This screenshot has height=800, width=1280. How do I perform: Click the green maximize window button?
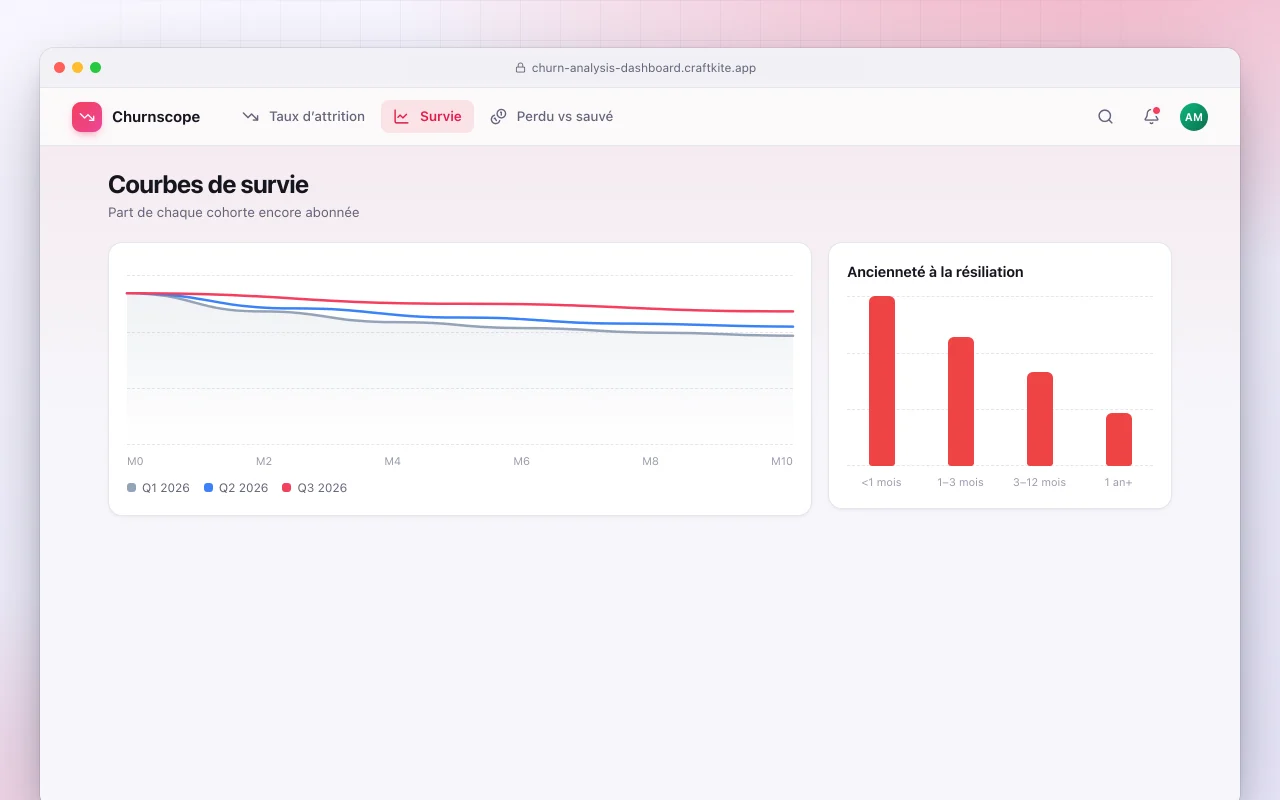click(x=96, y=68)
